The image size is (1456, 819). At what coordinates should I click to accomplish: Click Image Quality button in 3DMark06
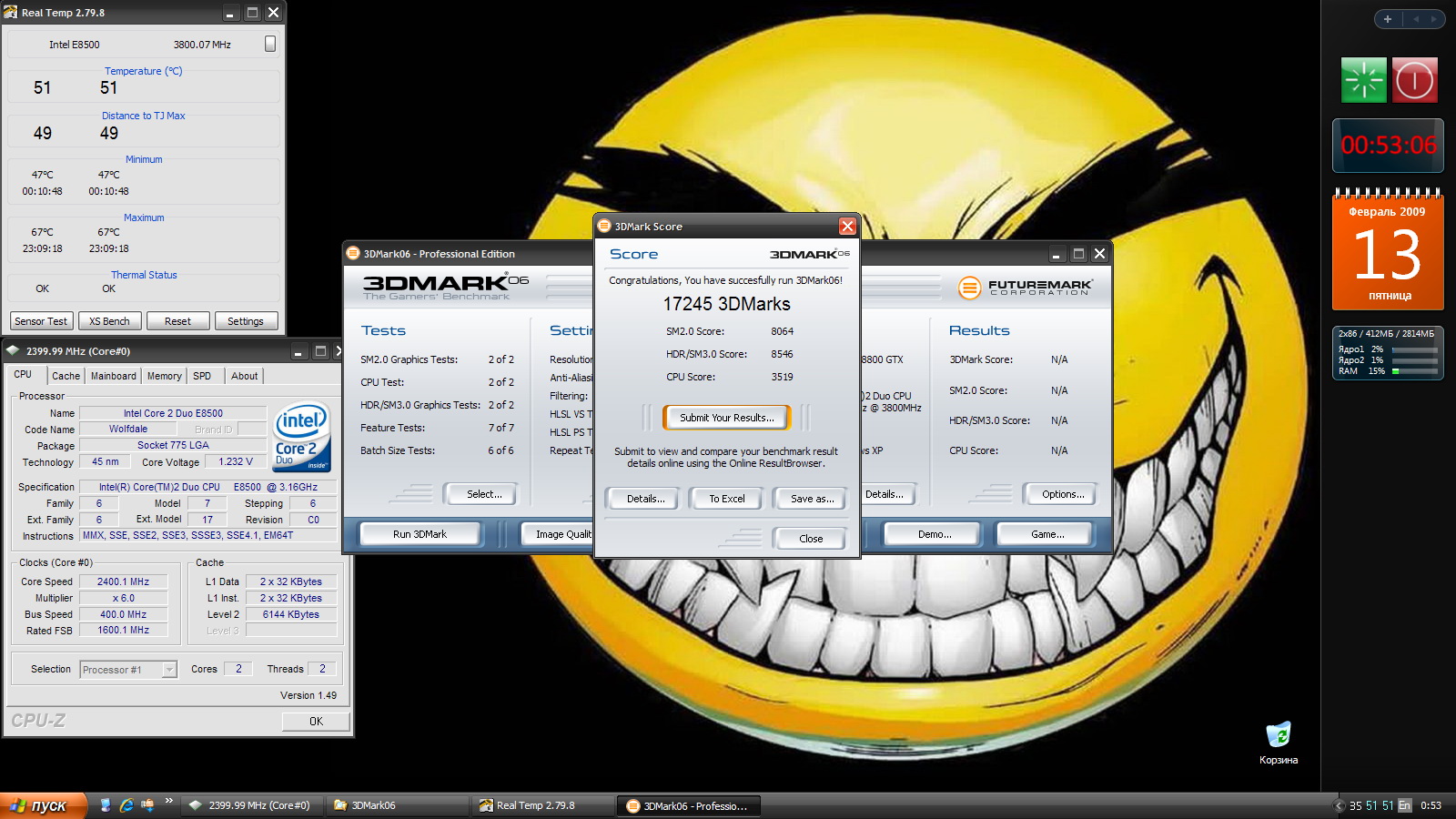tap(557, 534)
